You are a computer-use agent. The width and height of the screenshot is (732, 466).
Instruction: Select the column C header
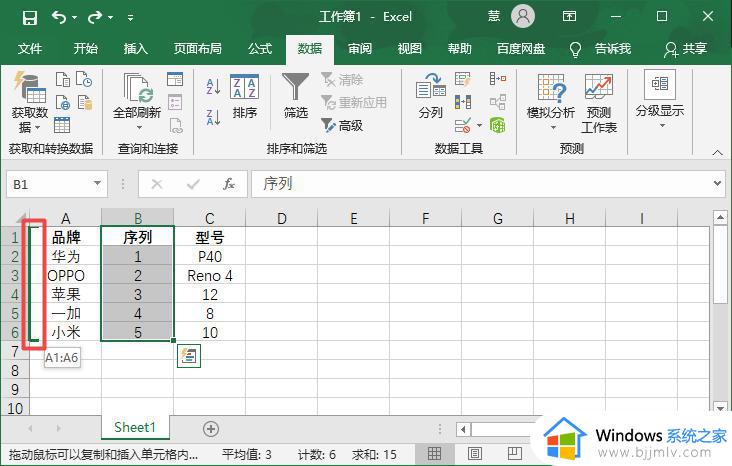click(x=210, y=219)
